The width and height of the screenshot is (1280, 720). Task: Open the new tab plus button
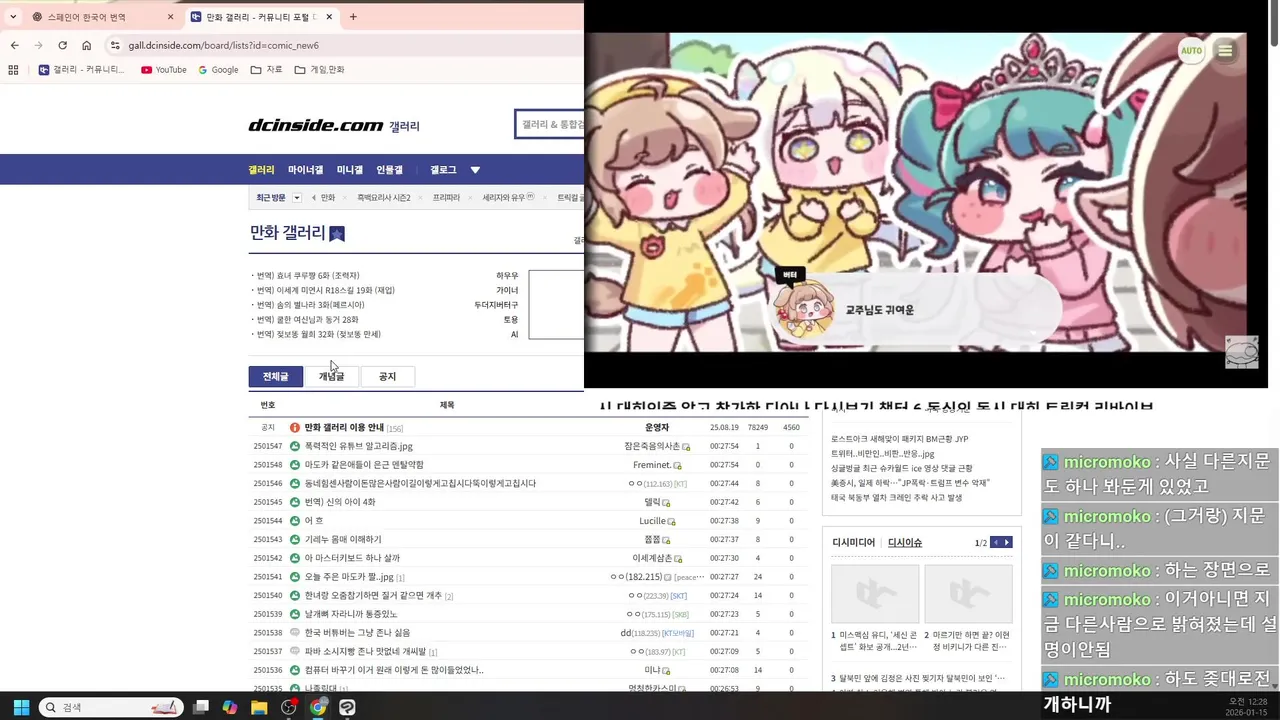click(x=353, y=17)
